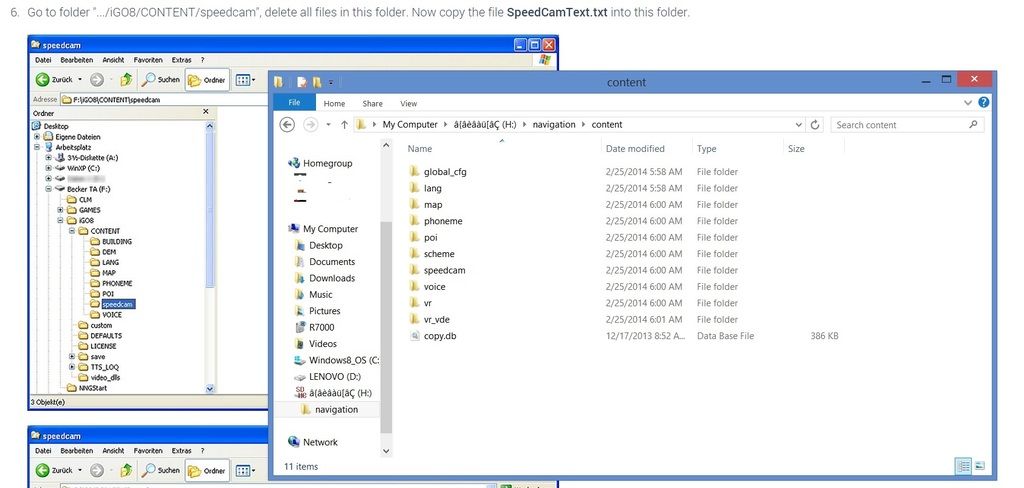This screenshot has height=488, width=1024.
Task: Open the Favoriten menu
Action: tap(148, 60)
